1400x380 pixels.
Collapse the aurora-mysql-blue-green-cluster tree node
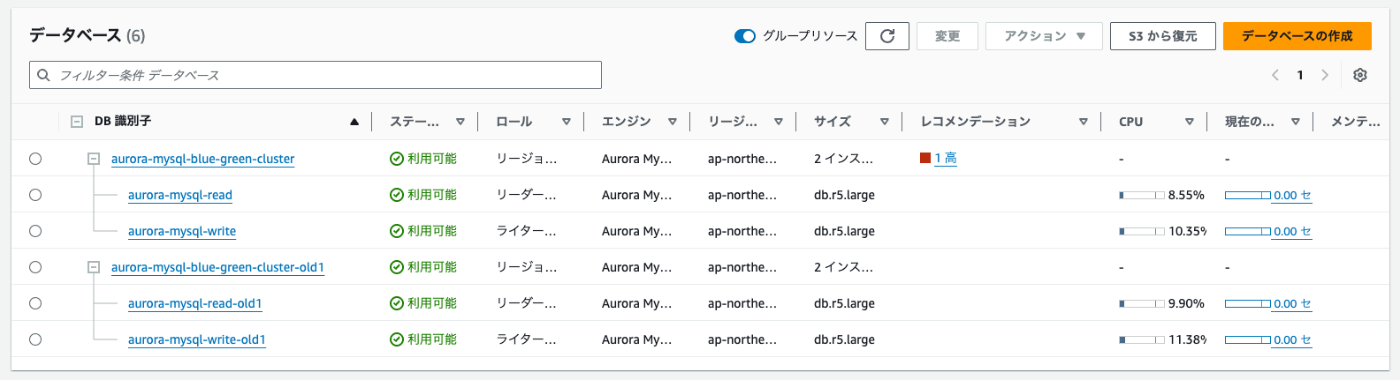[94, 158]
